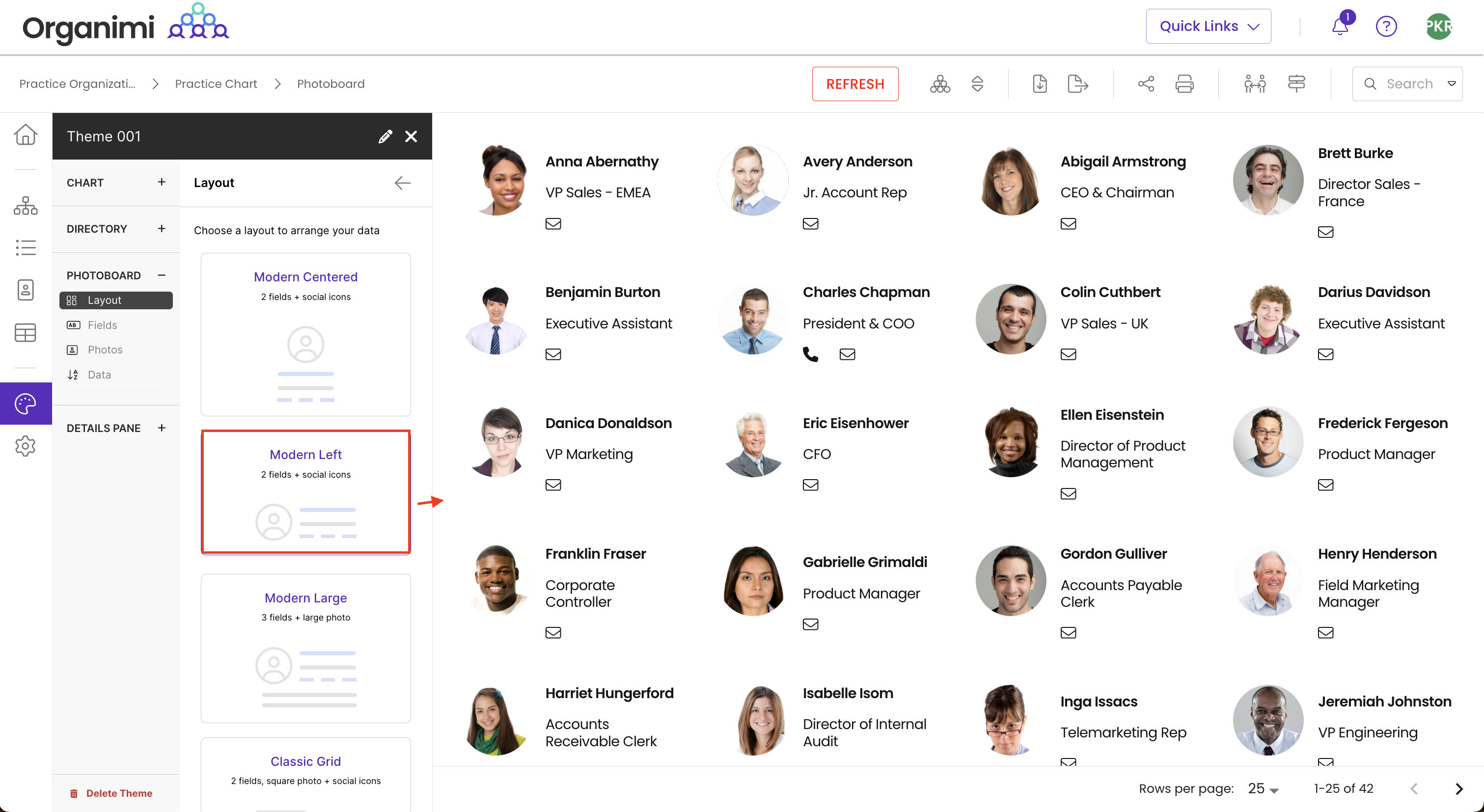Click the Photoboard breadcrumb

click(330, 84)
